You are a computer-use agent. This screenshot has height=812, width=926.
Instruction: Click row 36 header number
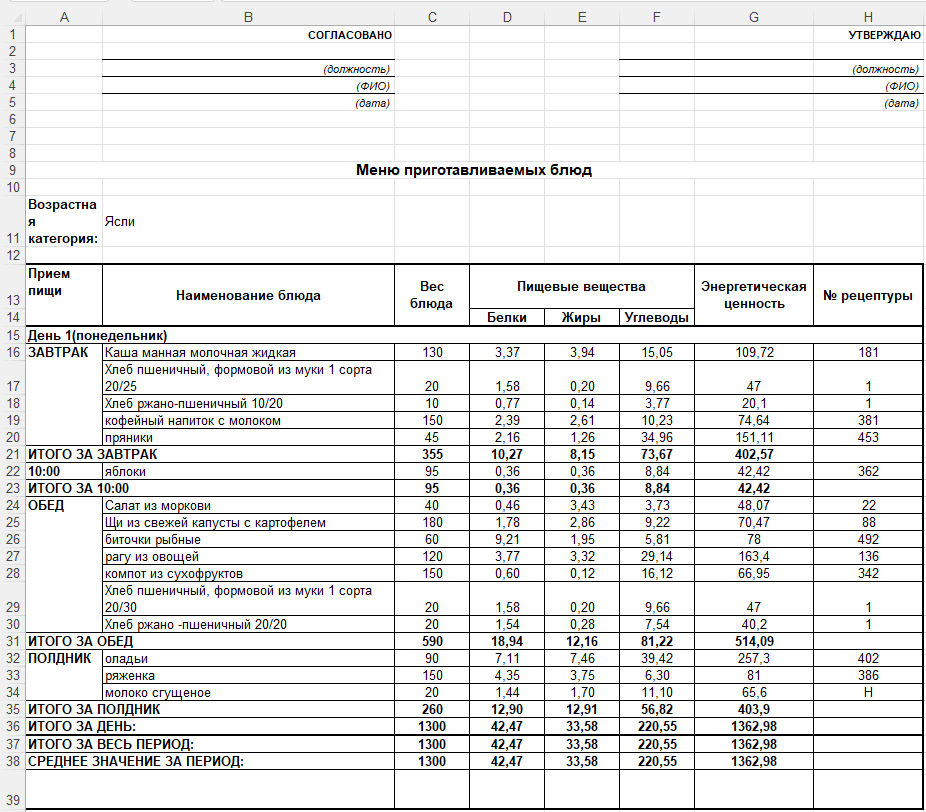tap(13, 726)
